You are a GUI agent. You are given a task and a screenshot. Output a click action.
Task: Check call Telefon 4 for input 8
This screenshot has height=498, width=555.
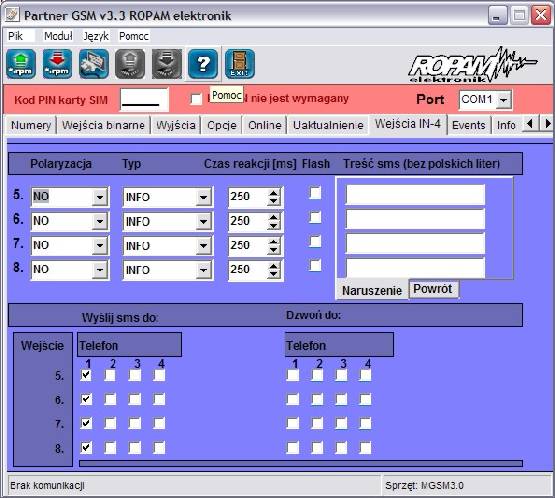tap(365, 448)
